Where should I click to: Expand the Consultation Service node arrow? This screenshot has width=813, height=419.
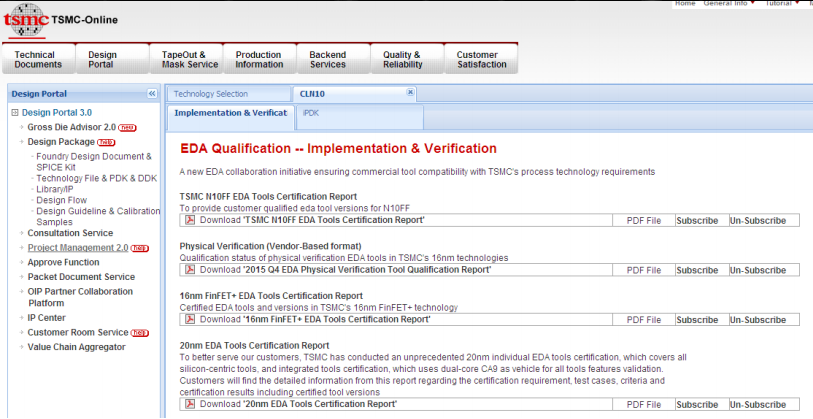coord(22,233)
